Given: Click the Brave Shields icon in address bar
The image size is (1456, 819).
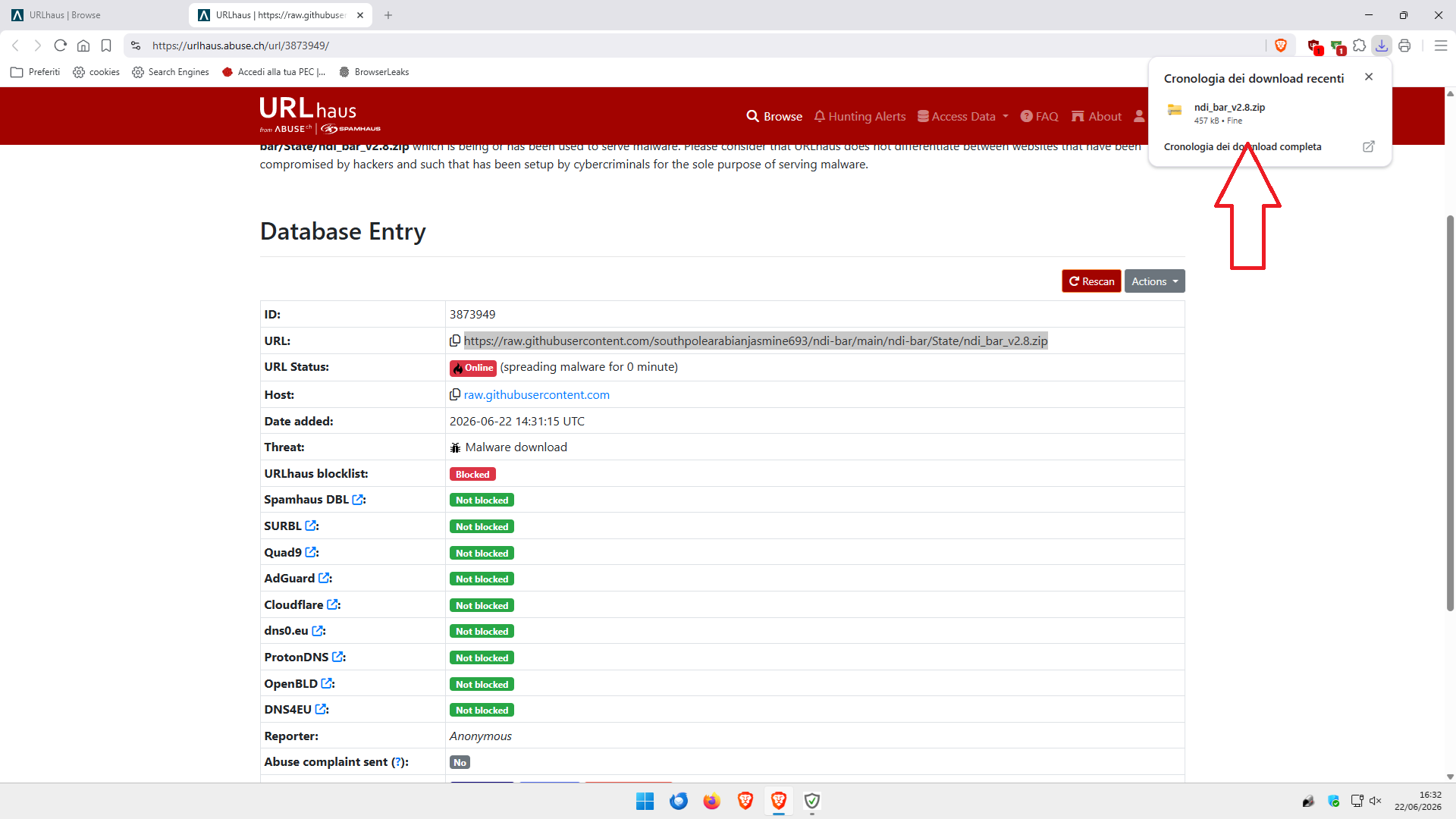Looking at the screenshot, I should click(x=1281, y=45).
